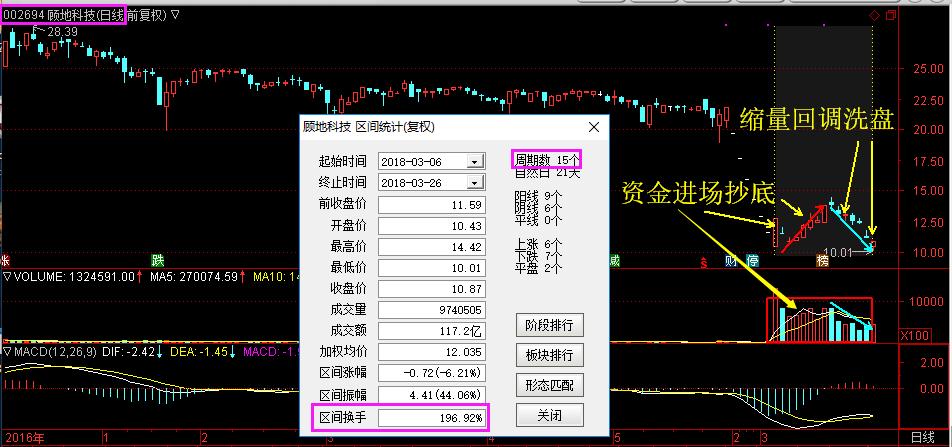The height and width of the screenshot is (447, 952).
Task: Click the 前收盘价 value field 11.59
Action: [432, 205]
